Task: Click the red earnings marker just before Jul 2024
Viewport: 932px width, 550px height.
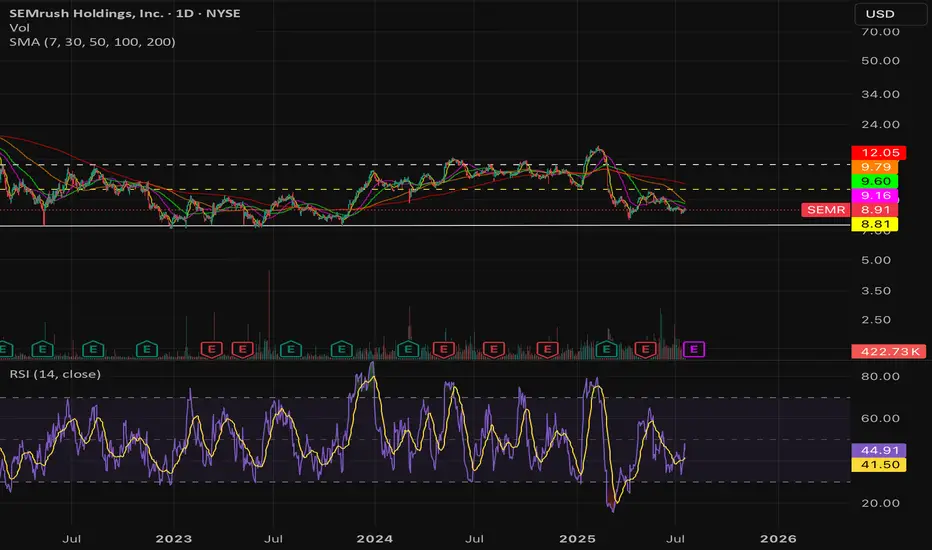Action: tap(443, 349)
